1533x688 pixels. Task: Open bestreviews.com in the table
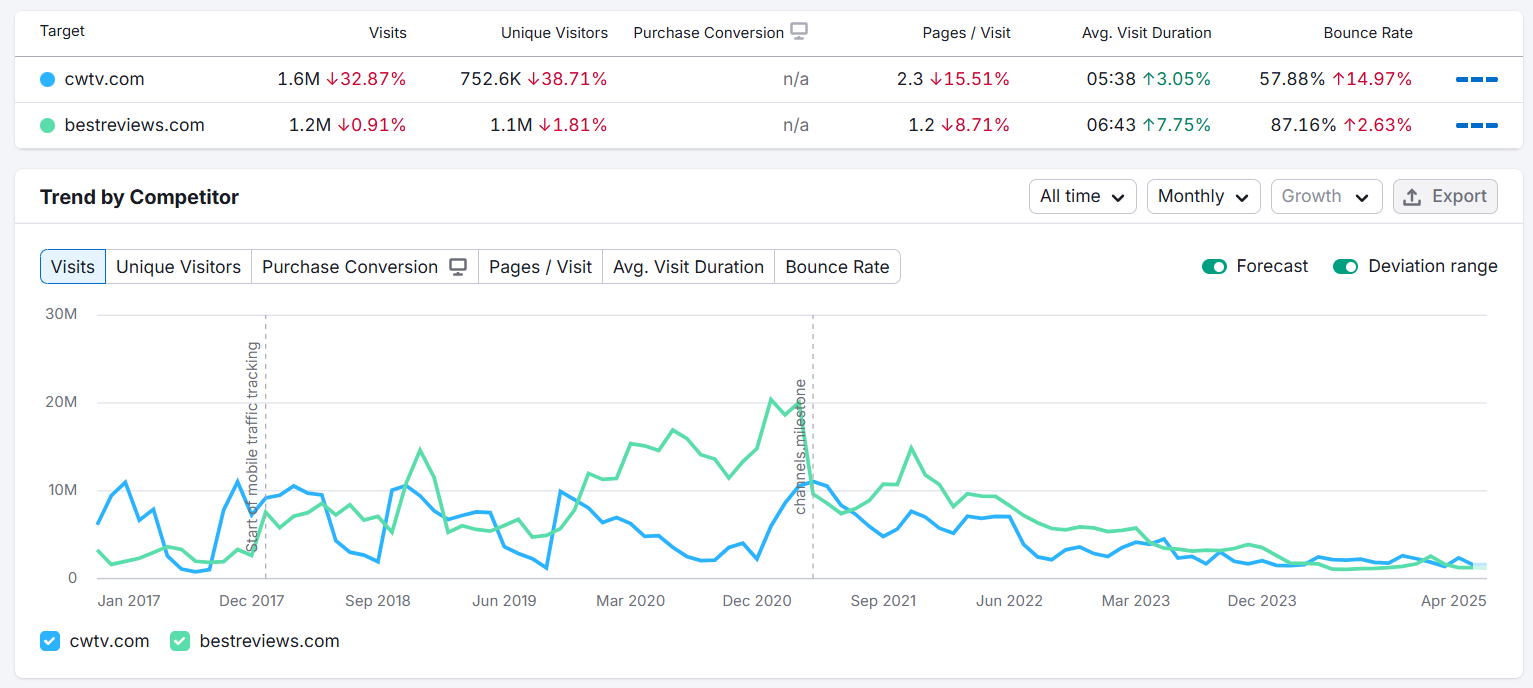tap(134, 125)
